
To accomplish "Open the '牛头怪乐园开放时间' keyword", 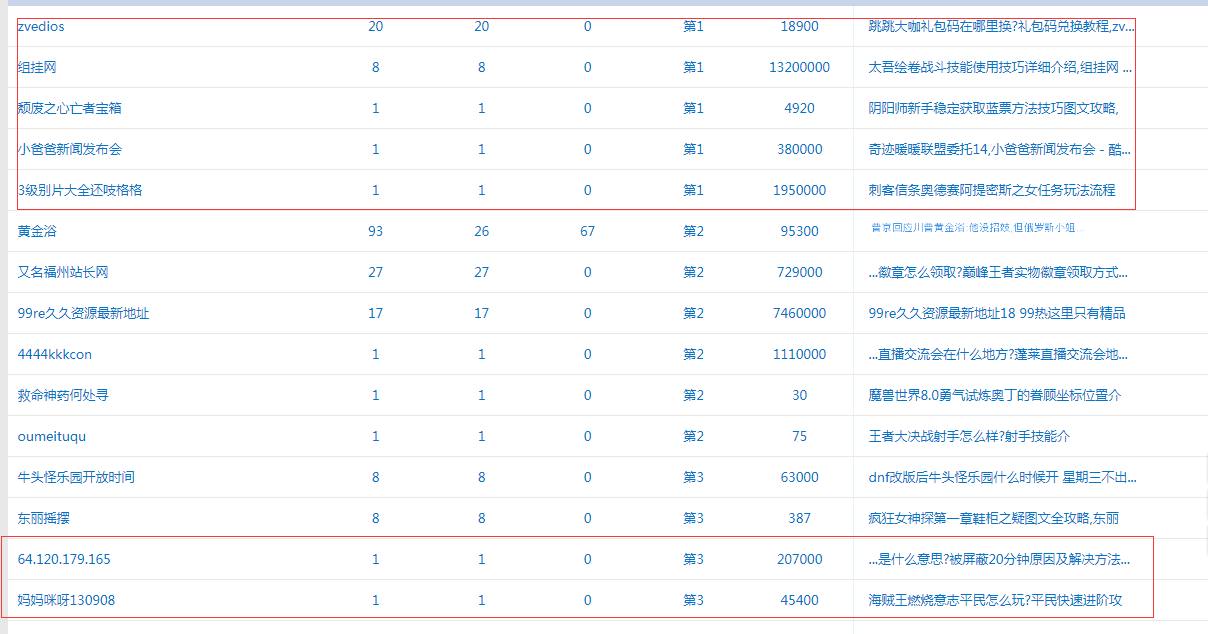I will pos(76,478).
